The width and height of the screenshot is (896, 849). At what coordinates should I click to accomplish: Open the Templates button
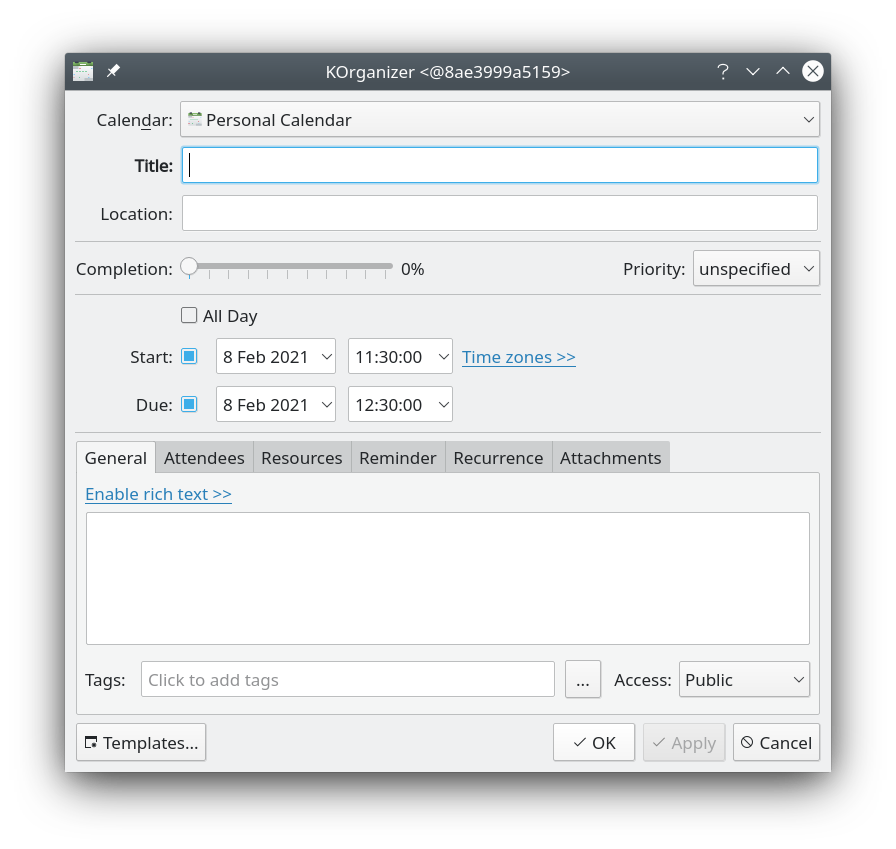(141, 742)
